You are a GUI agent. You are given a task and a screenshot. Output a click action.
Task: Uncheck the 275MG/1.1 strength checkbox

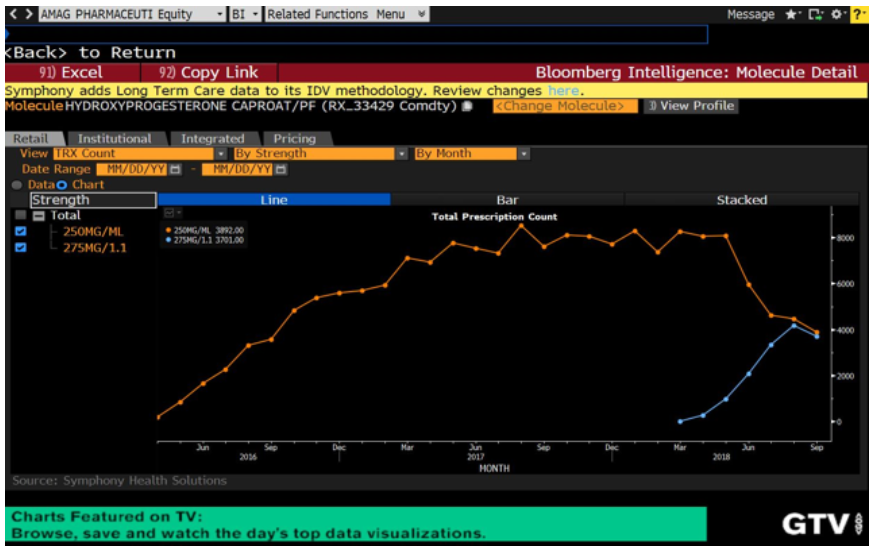[20, 248]
